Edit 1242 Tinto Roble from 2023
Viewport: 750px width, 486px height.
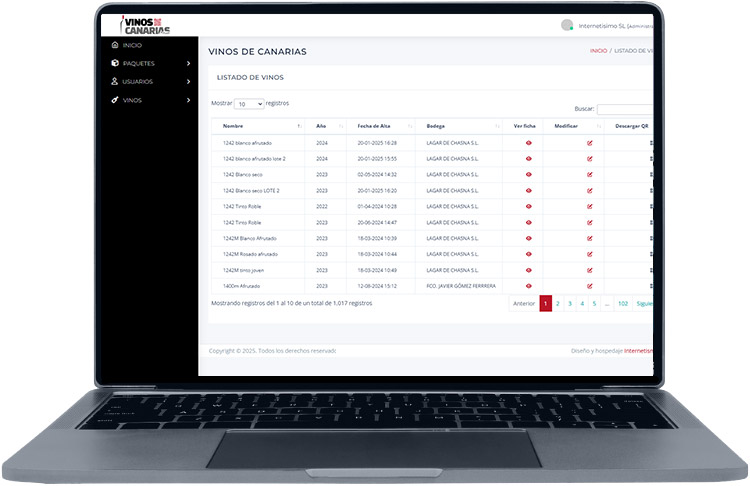pyautogui.click(x=590, y=222)
